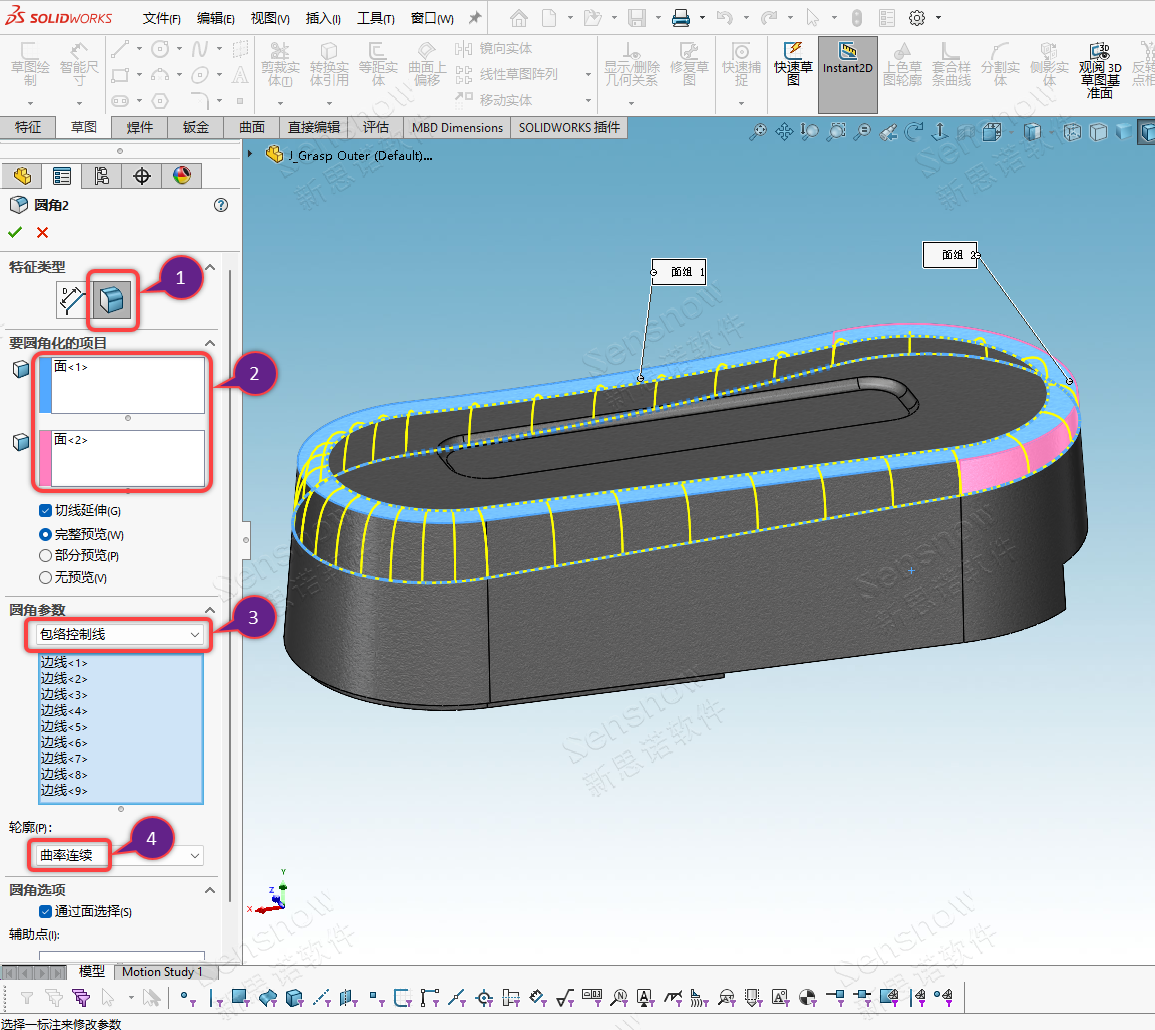Image resolution: width=1155 pixels, height=1030 pixels.
Task: Open the 插入 menu
Action: 320,19
